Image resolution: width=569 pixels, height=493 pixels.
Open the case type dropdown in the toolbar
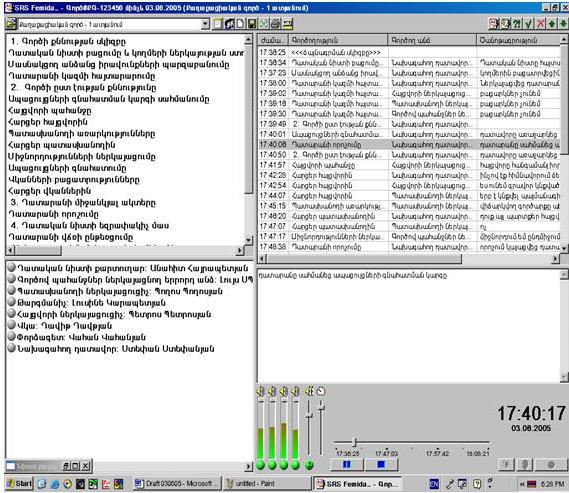click(x=205, y=24)
